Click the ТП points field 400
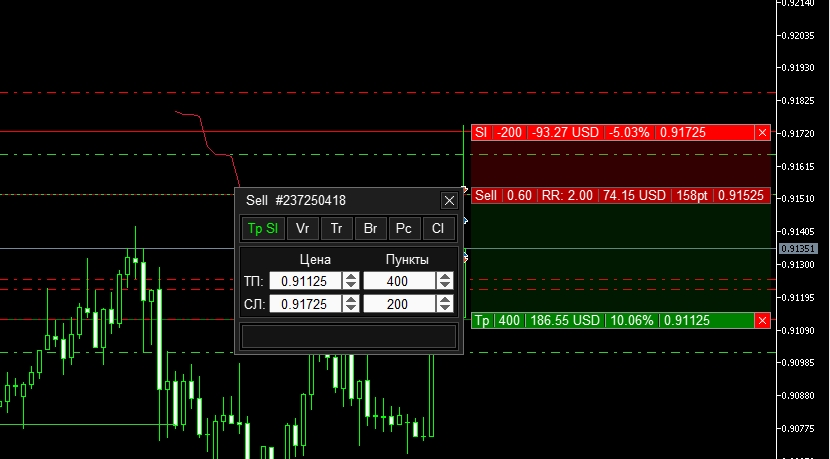The width and height of the screenshot is (830, 459). coord(399,281)
